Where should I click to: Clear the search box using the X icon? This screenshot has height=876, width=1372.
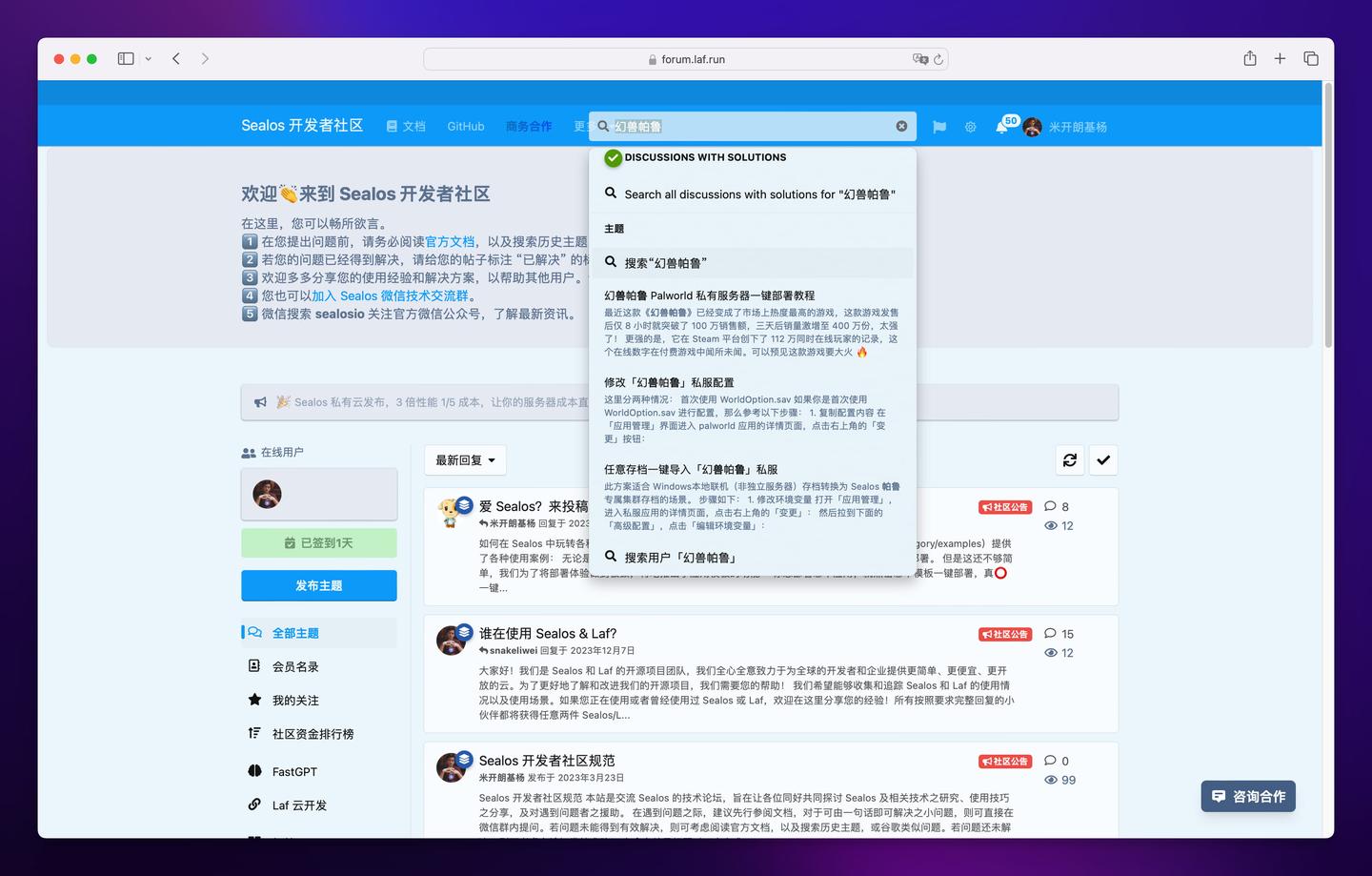click(900, 125)
